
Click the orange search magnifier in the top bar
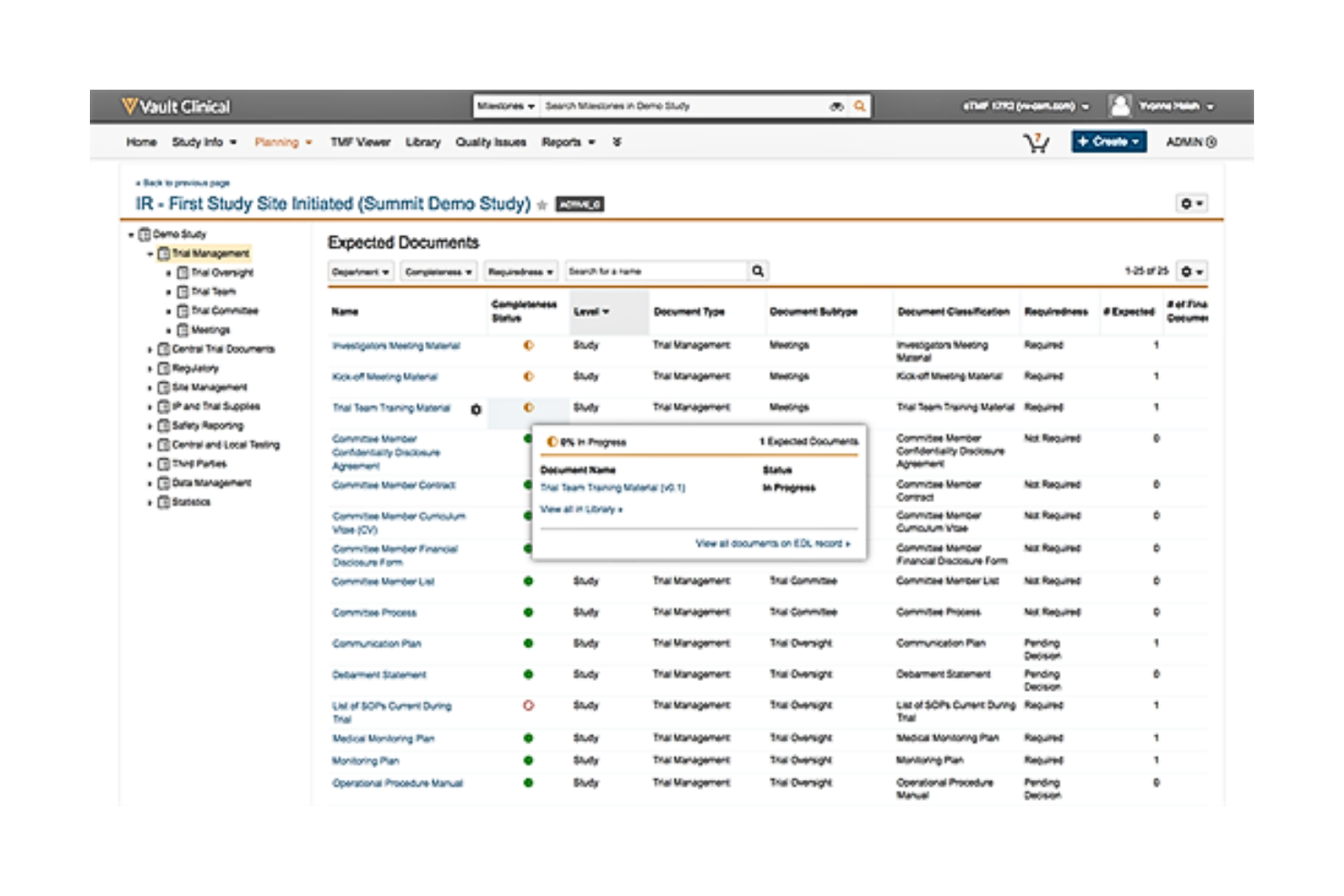pyautogui.click(x=857, y=106)
